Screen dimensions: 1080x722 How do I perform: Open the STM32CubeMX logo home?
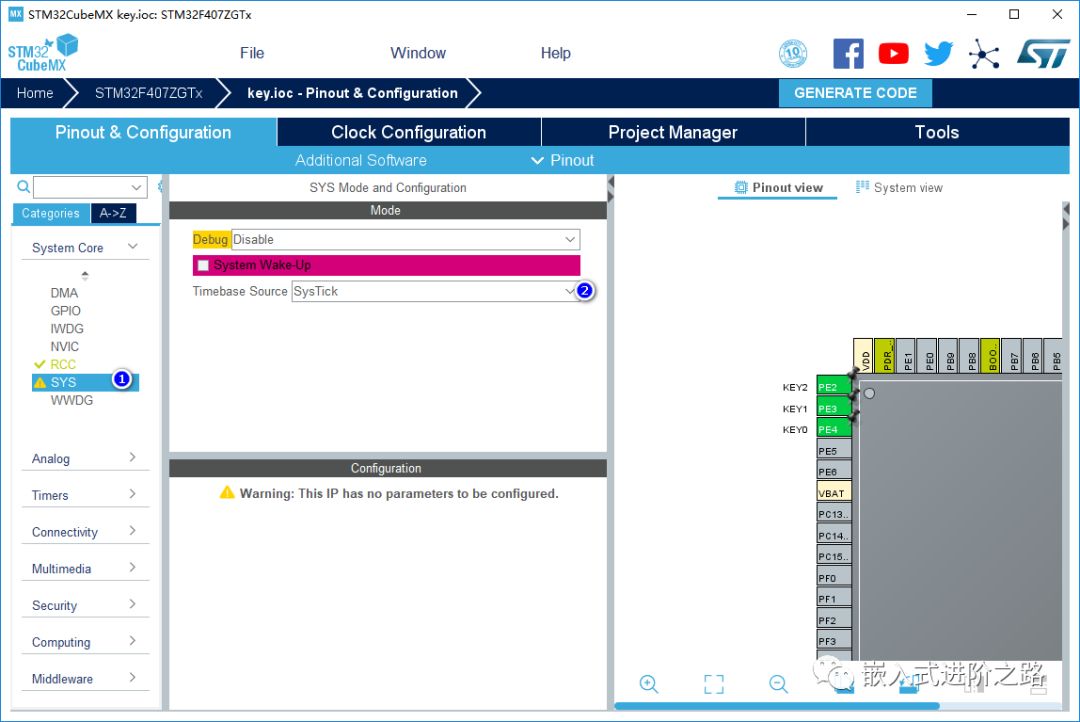(43, 54)
